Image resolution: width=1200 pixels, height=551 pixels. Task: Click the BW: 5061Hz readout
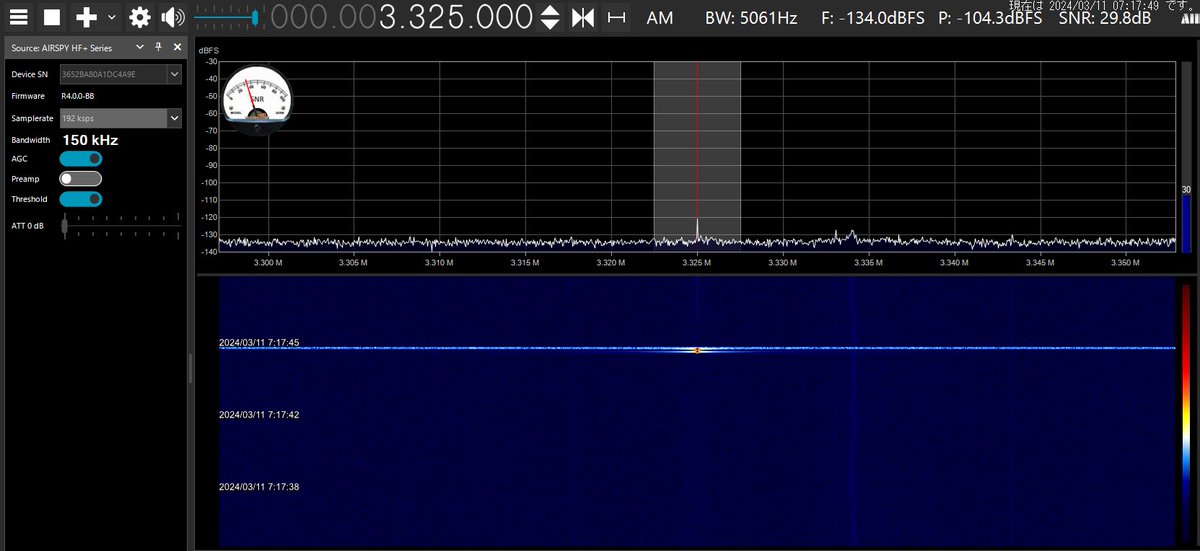click(750, 17)
